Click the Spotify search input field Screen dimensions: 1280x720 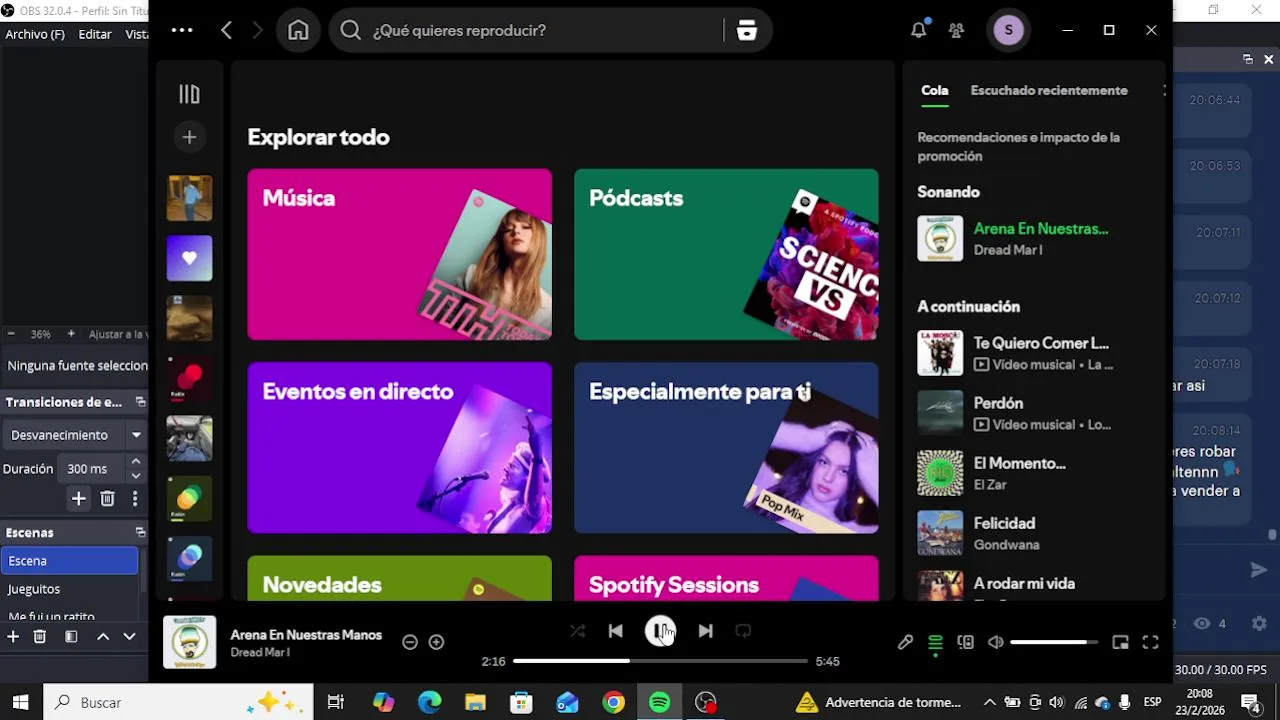[x=545, y=30]
